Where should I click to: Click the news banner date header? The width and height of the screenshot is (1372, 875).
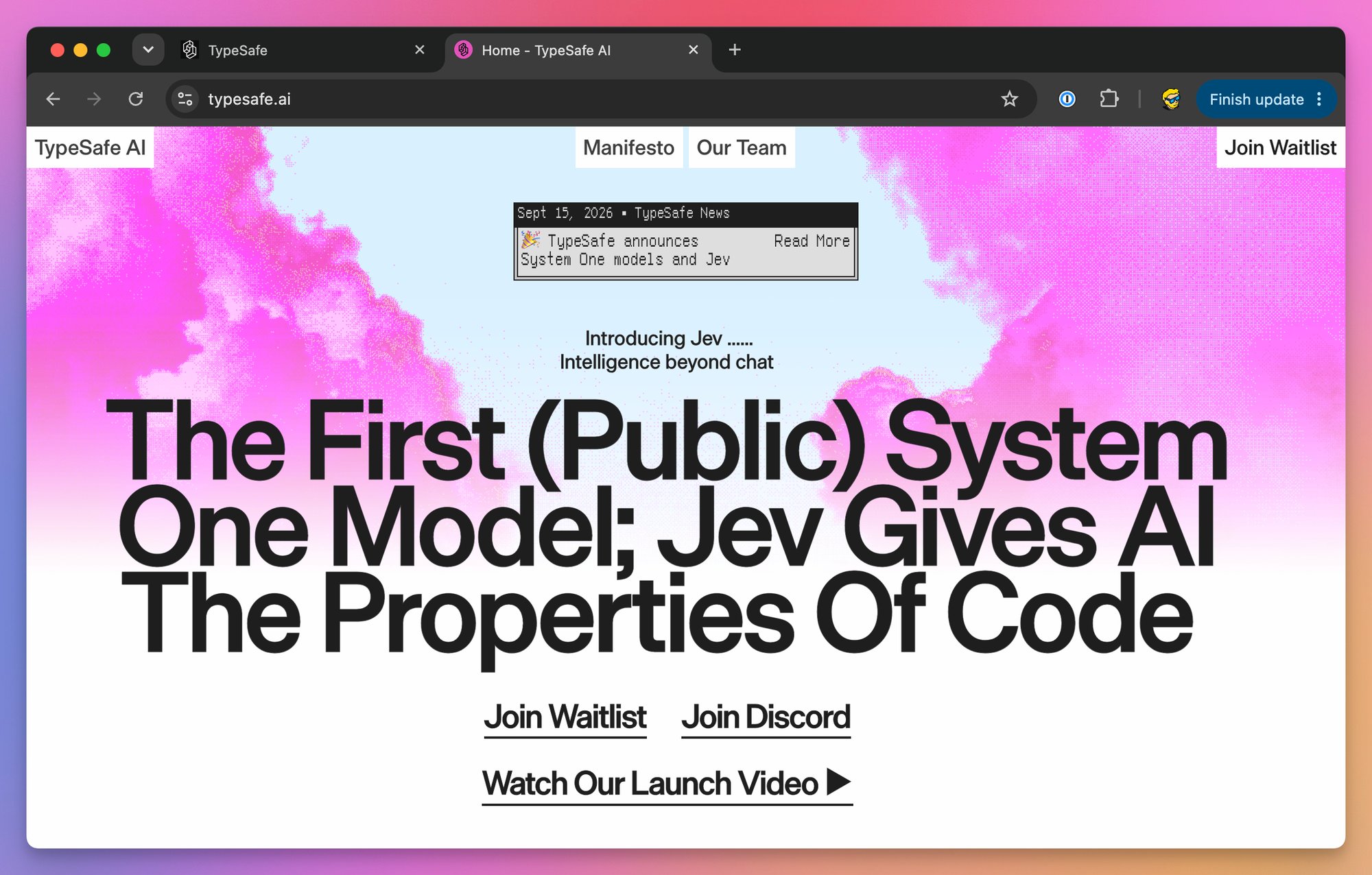[686, 214]
